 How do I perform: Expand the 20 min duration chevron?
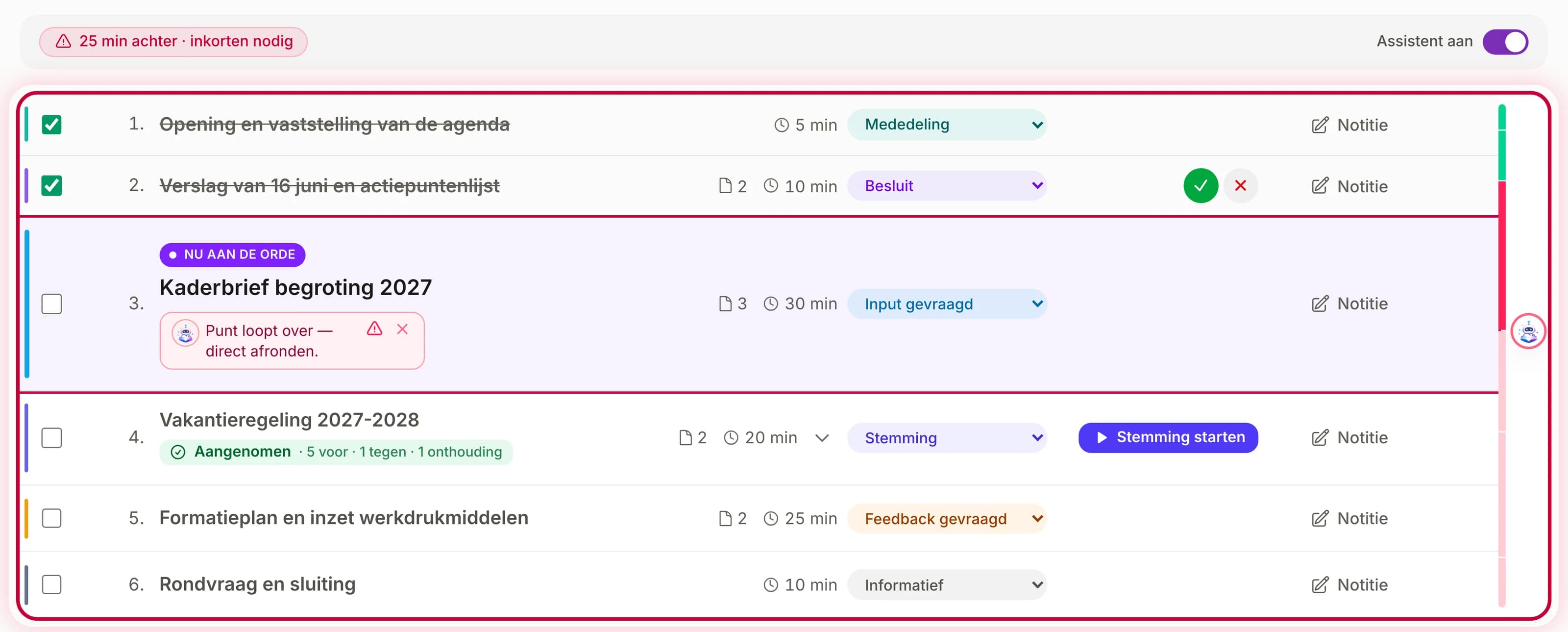[822, 438]
